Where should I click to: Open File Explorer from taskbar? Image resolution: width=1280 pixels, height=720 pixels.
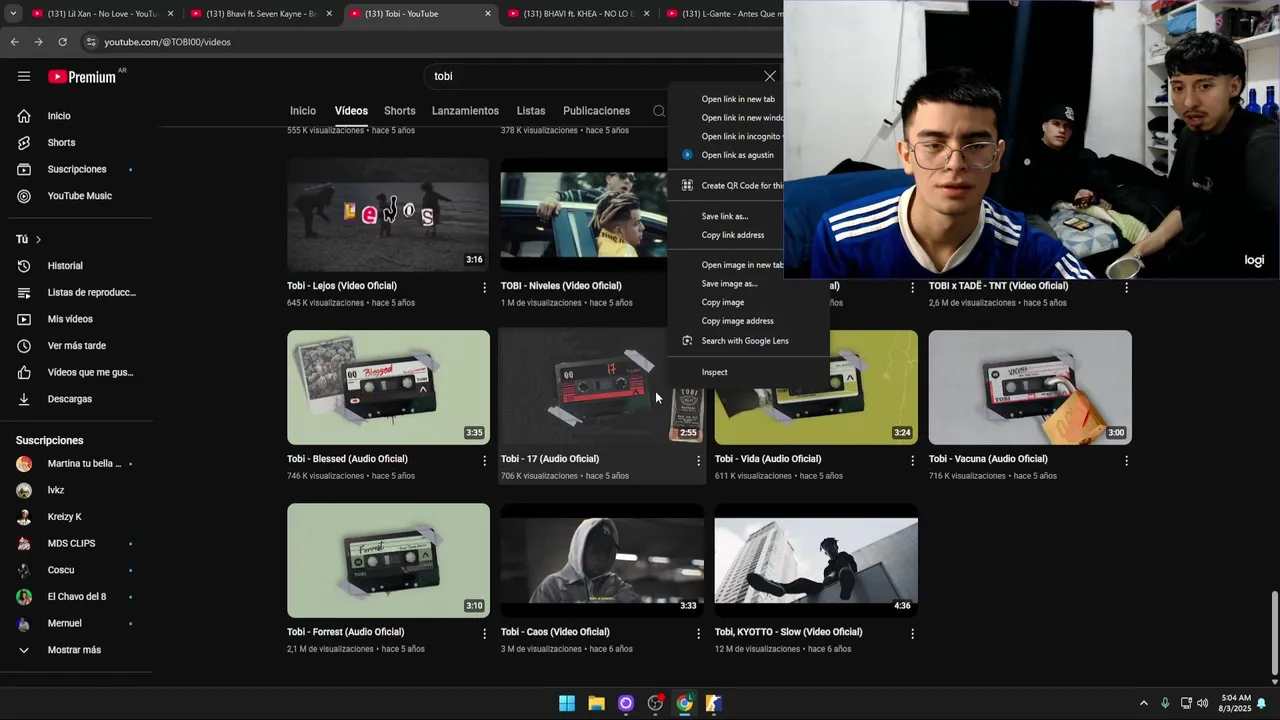coord(596,703)
